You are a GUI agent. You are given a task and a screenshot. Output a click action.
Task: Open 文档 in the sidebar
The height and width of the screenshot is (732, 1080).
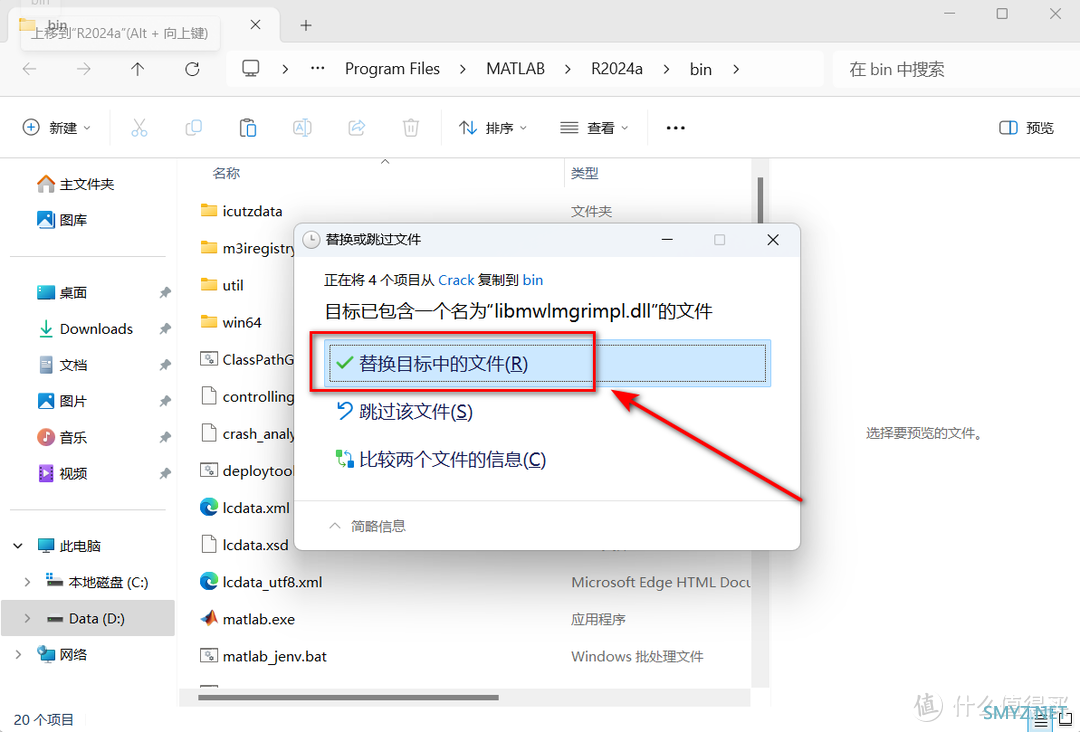[x=61, y=365]
